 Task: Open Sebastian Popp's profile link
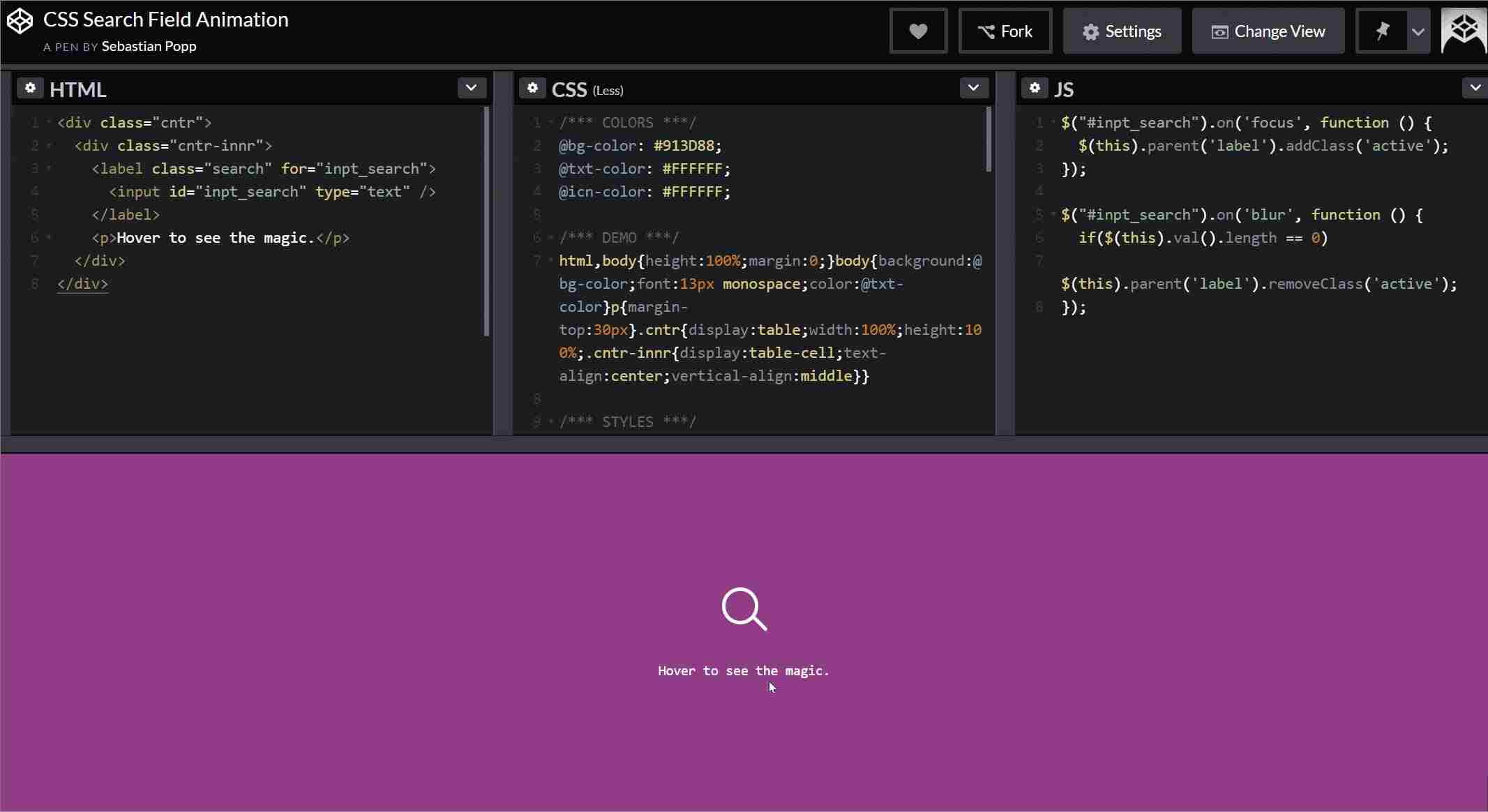149,47
